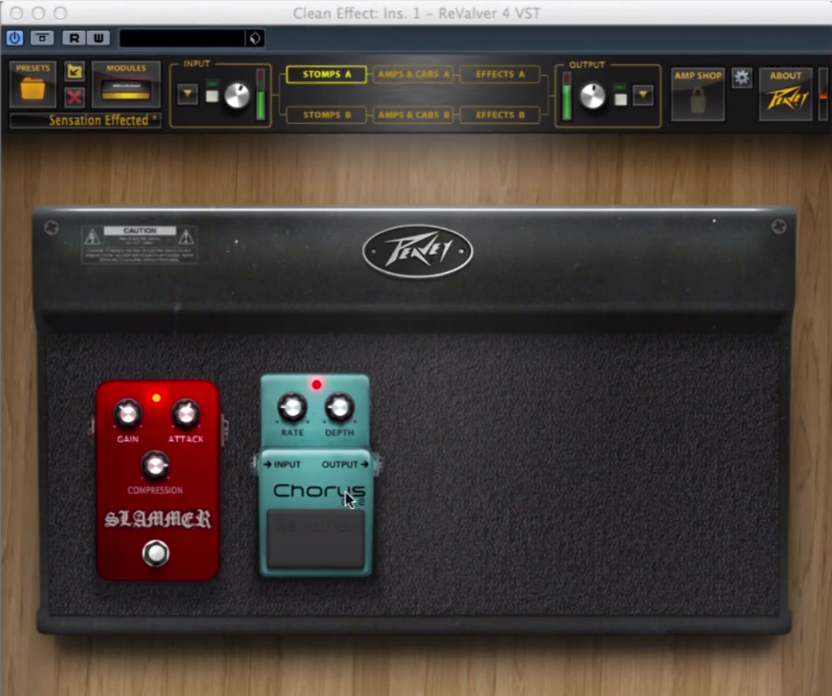The height and width of the screenshot is (696, 832).
Task: Turn the Slammer Attack knob
Action: [186, 413]
